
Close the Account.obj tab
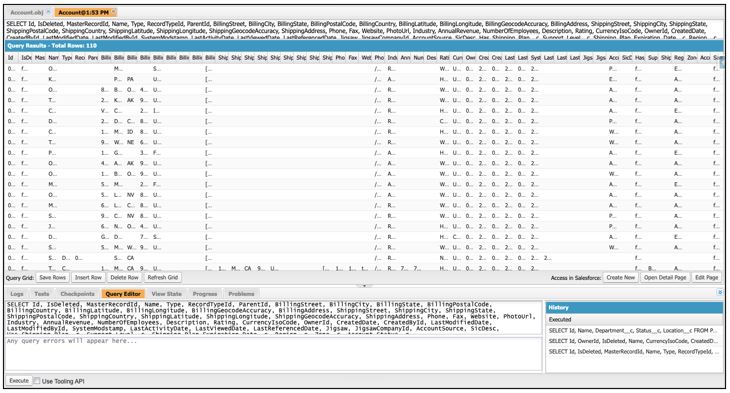coord(48,12)
